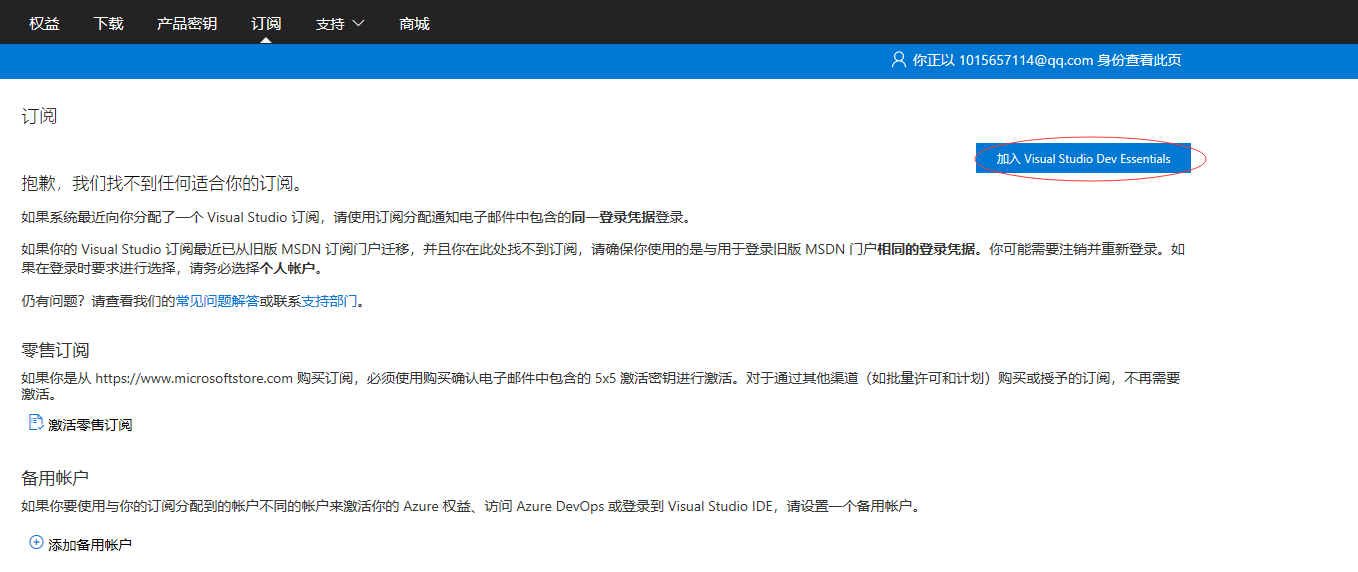Screen dimensions: 1358x572
Task: Click the 零售订阅 section heading
Action: pos(56,350)
